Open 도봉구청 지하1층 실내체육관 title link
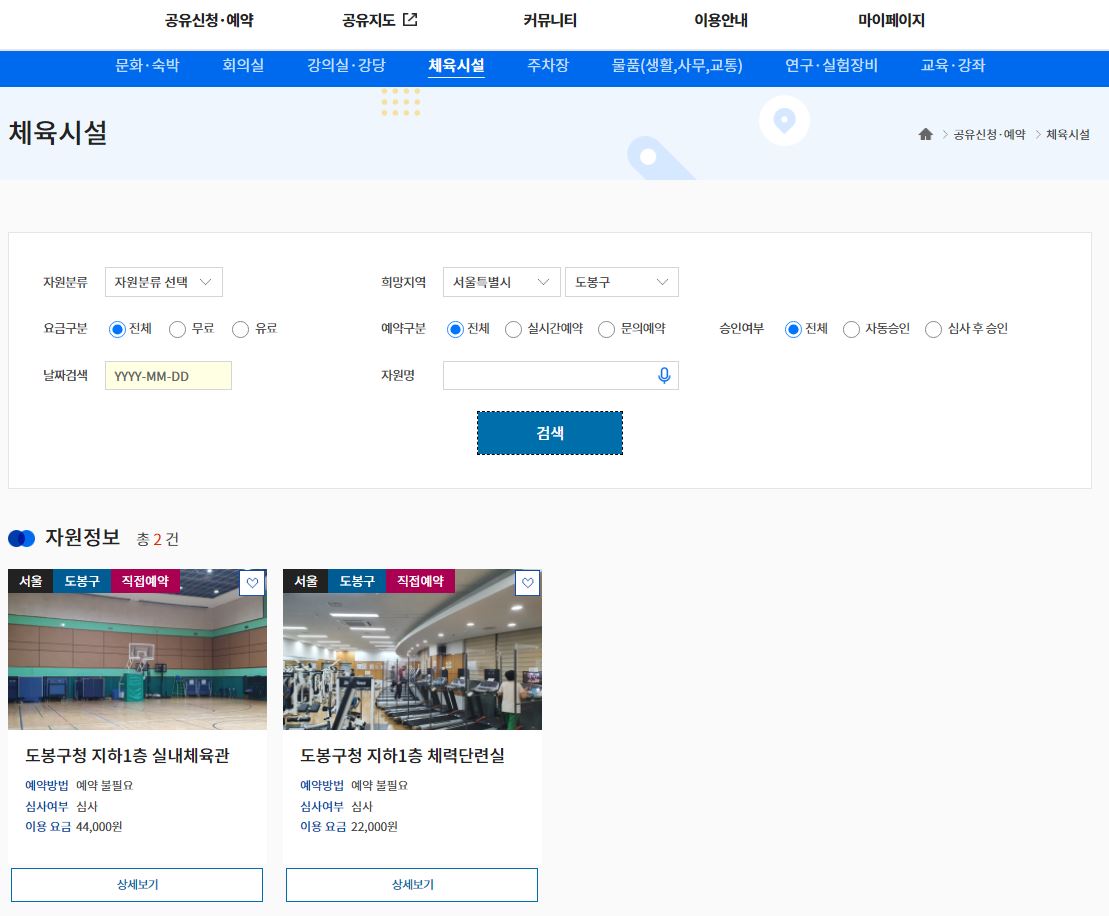The image size is (1109, 916). 127,755
